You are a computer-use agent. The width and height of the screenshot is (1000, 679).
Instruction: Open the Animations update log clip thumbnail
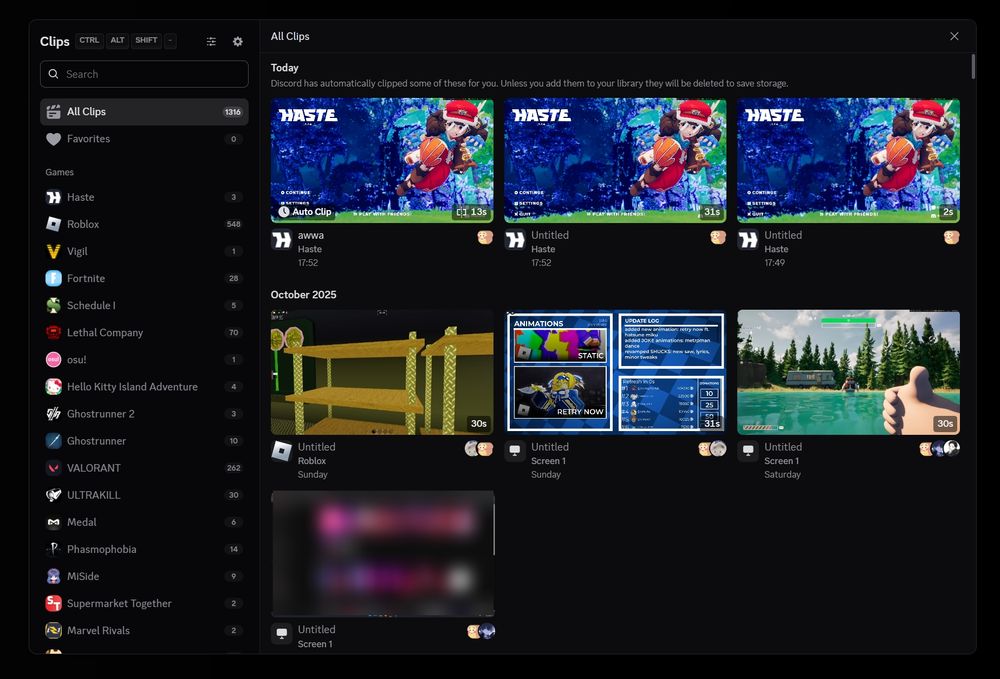615,372
